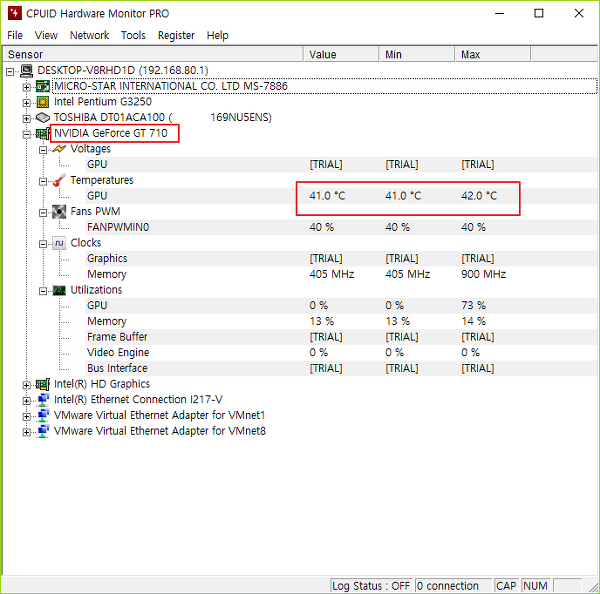Viewport: 600px width, 594px height.
Task: Click the Sensor column header
Action: pyautogui.click(x=153, y=54)
